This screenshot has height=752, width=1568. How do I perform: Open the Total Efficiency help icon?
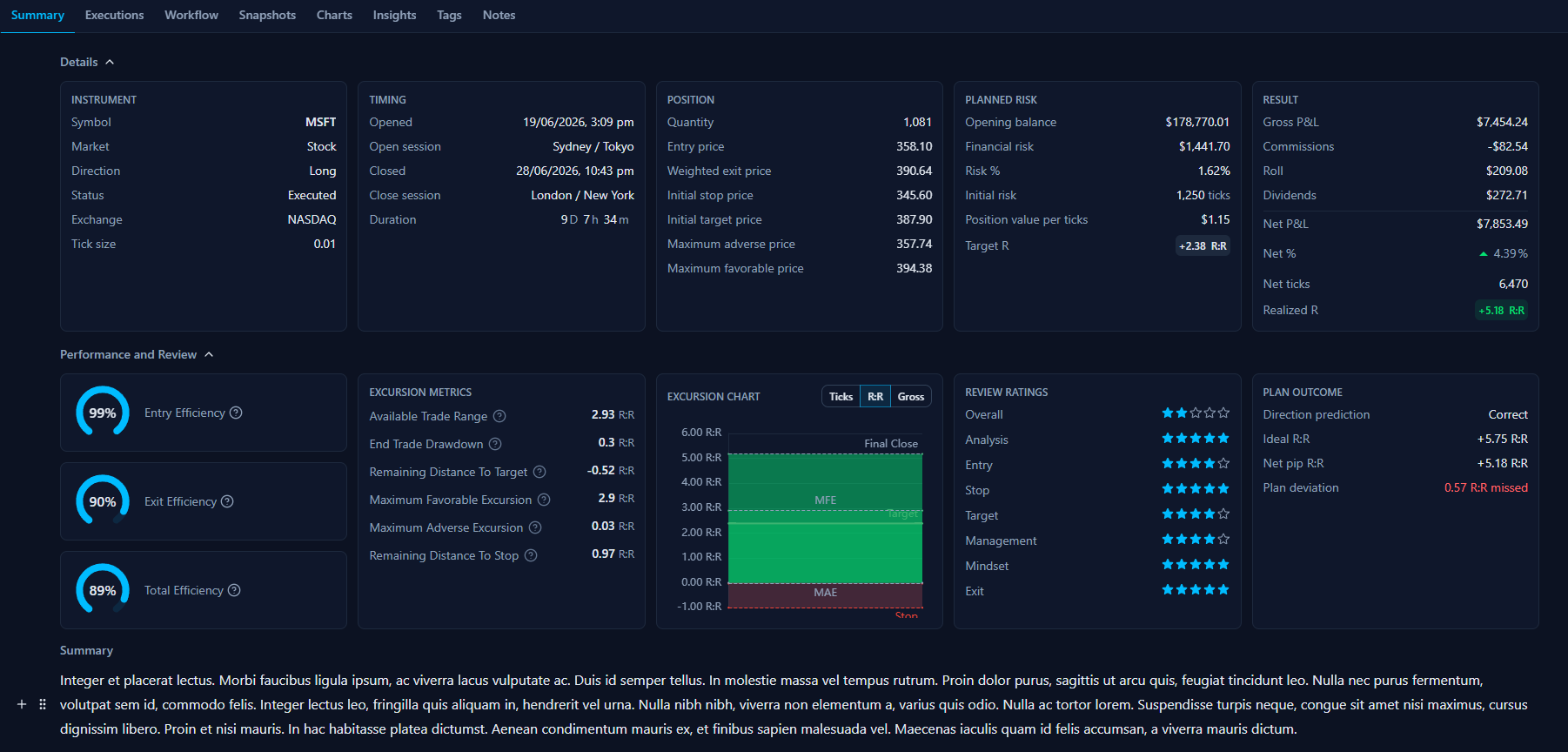coord(234,590)
